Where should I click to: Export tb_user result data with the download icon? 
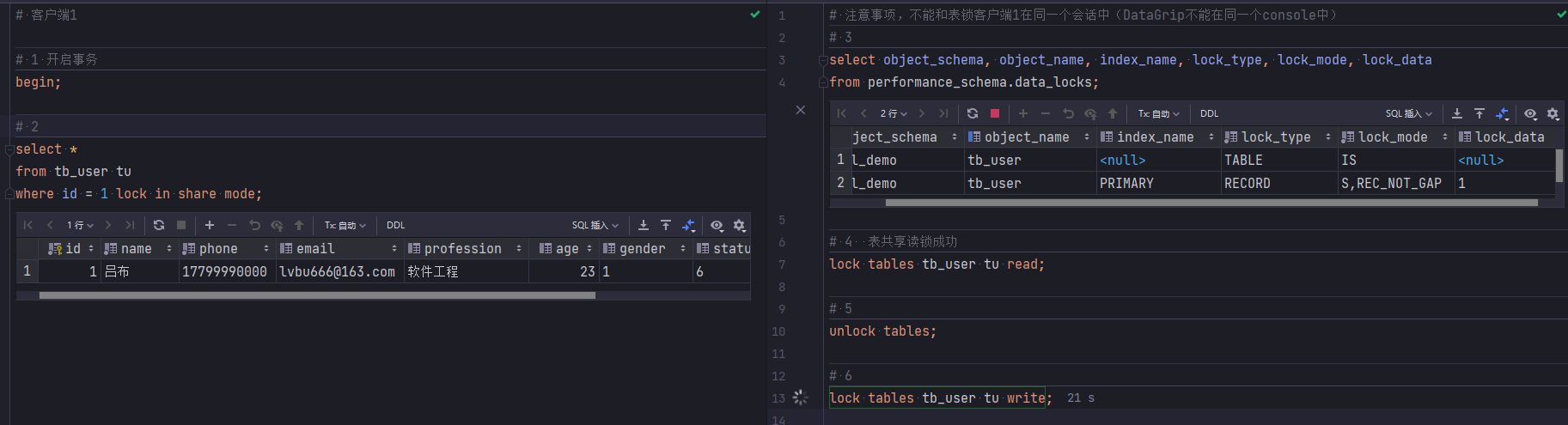[644, 225]
